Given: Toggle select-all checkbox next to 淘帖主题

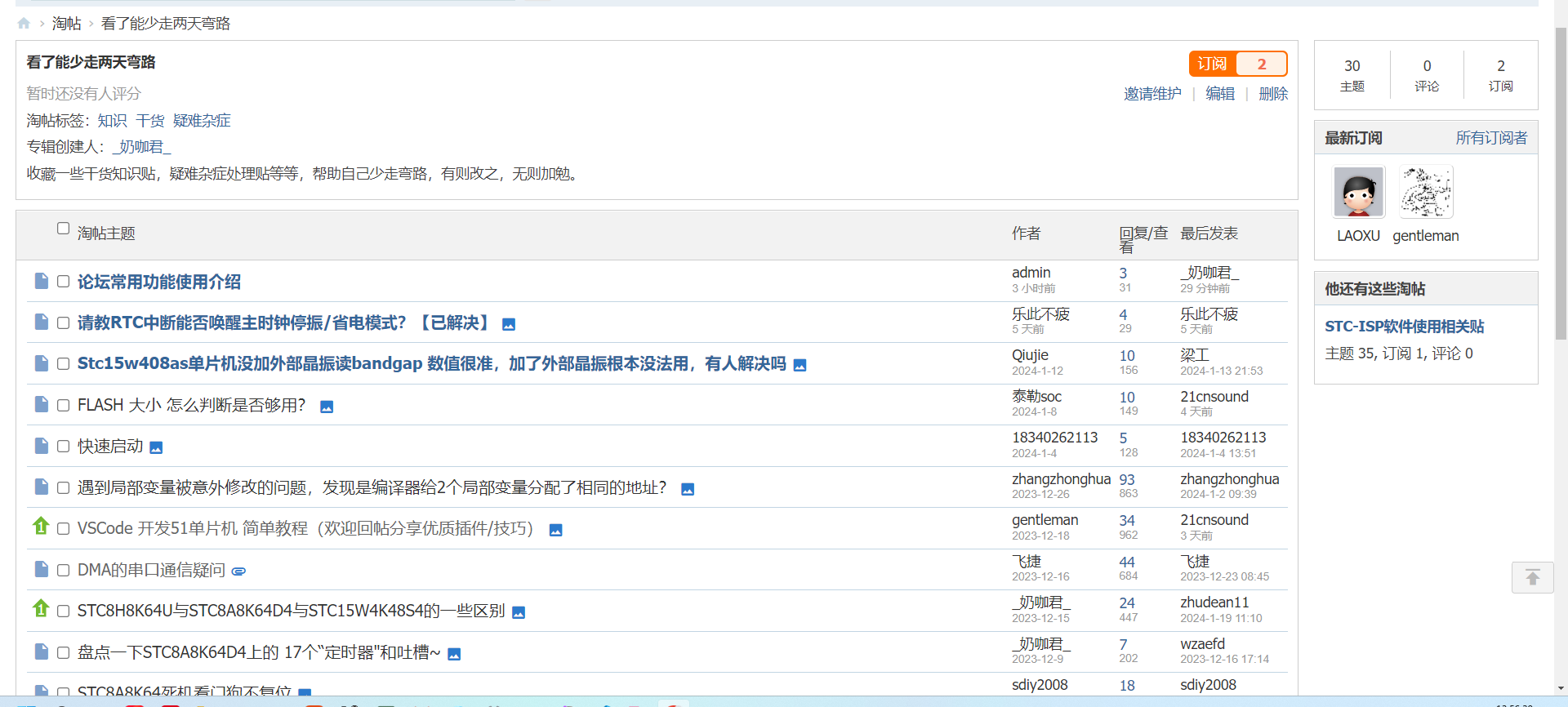Looking at the screenshot, I should (x=63, y=229).
